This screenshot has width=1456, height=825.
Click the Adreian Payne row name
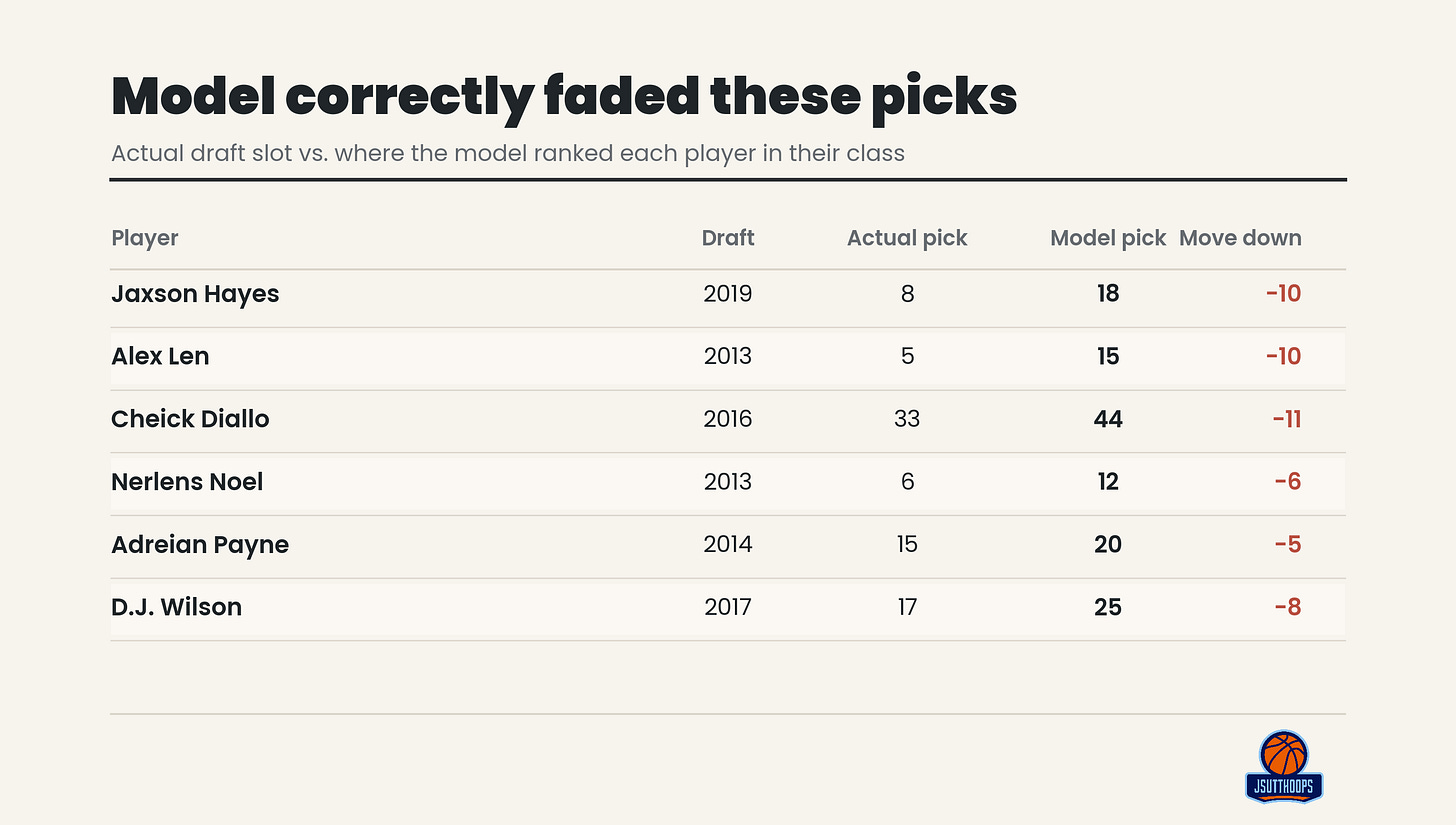[x=200, y=545]
